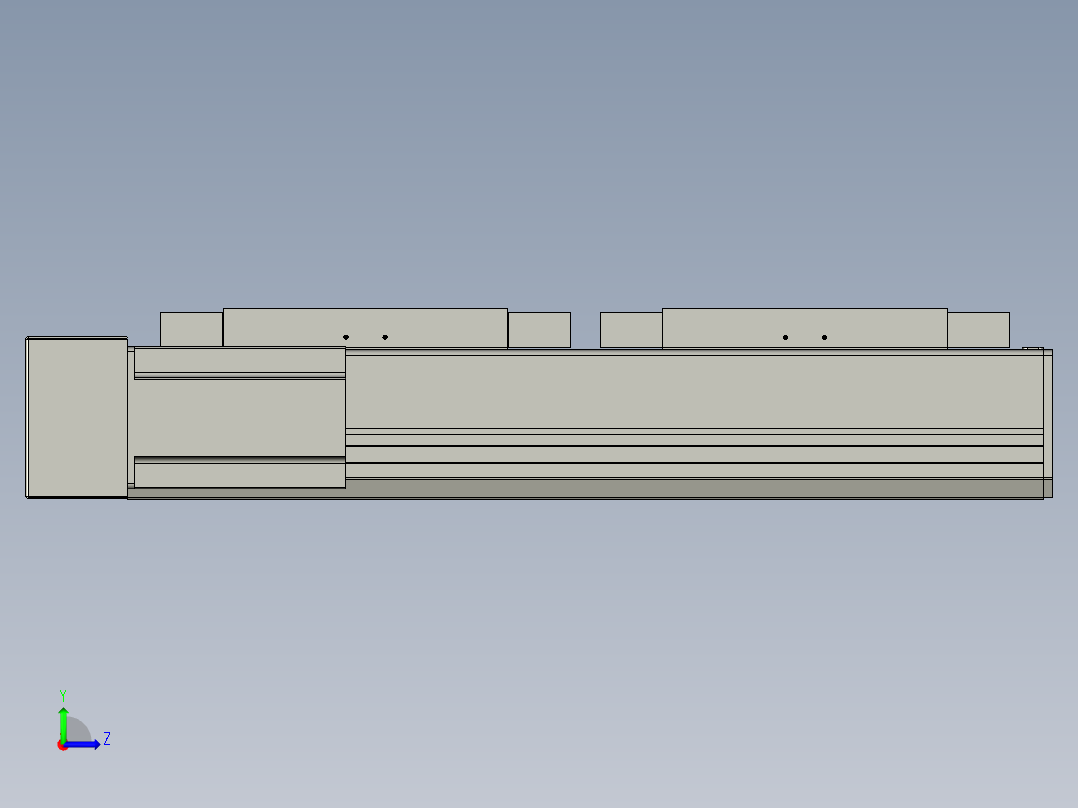Image resolution: width=1078 pixels, height=808 pixels.
Task: Click the red origin dot of the triad
Action: pos(62,746)
